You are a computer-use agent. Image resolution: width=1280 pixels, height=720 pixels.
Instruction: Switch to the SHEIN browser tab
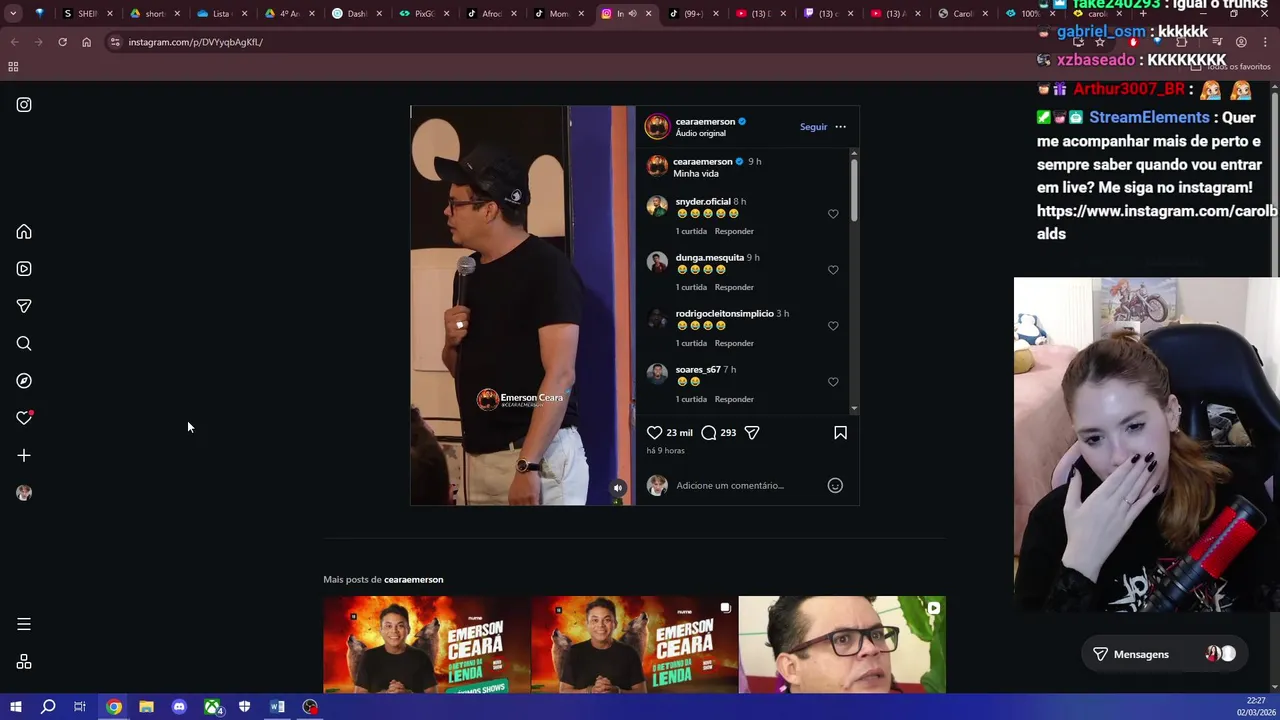(87, 14)
